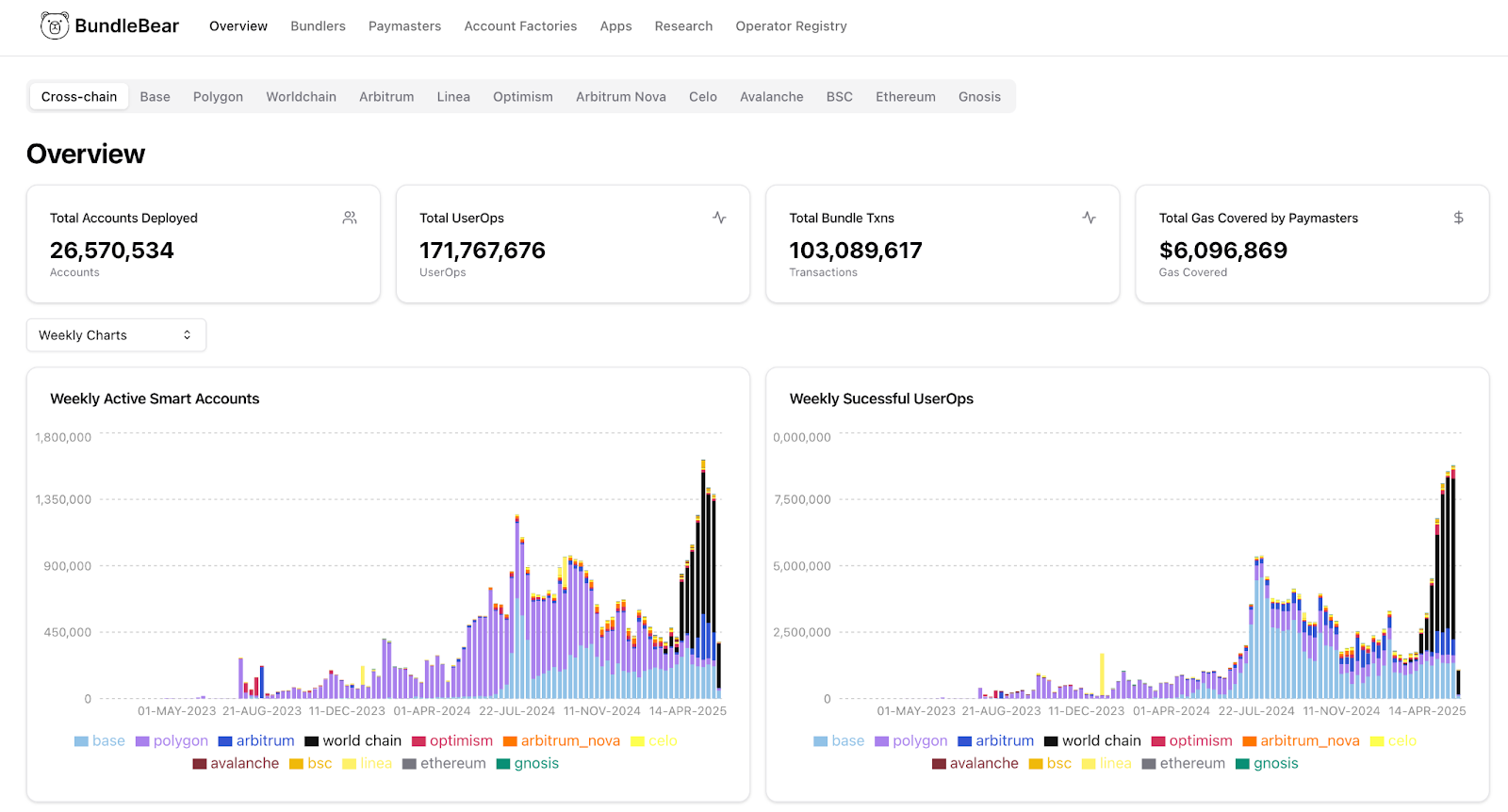Select the Arbitrum tab
Image resolution: width=1508 pixels, height=812 pixels.
[386, 97]
